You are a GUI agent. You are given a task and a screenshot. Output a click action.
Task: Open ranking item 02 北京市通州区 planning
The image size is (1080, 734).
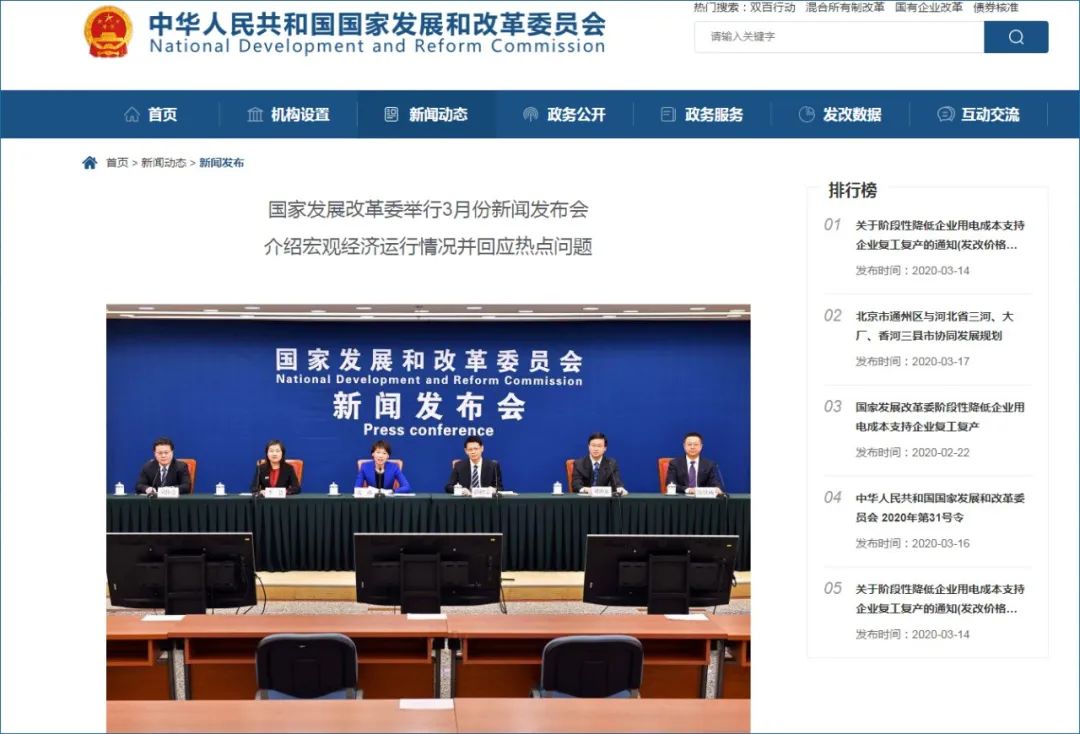click(934, 326)
